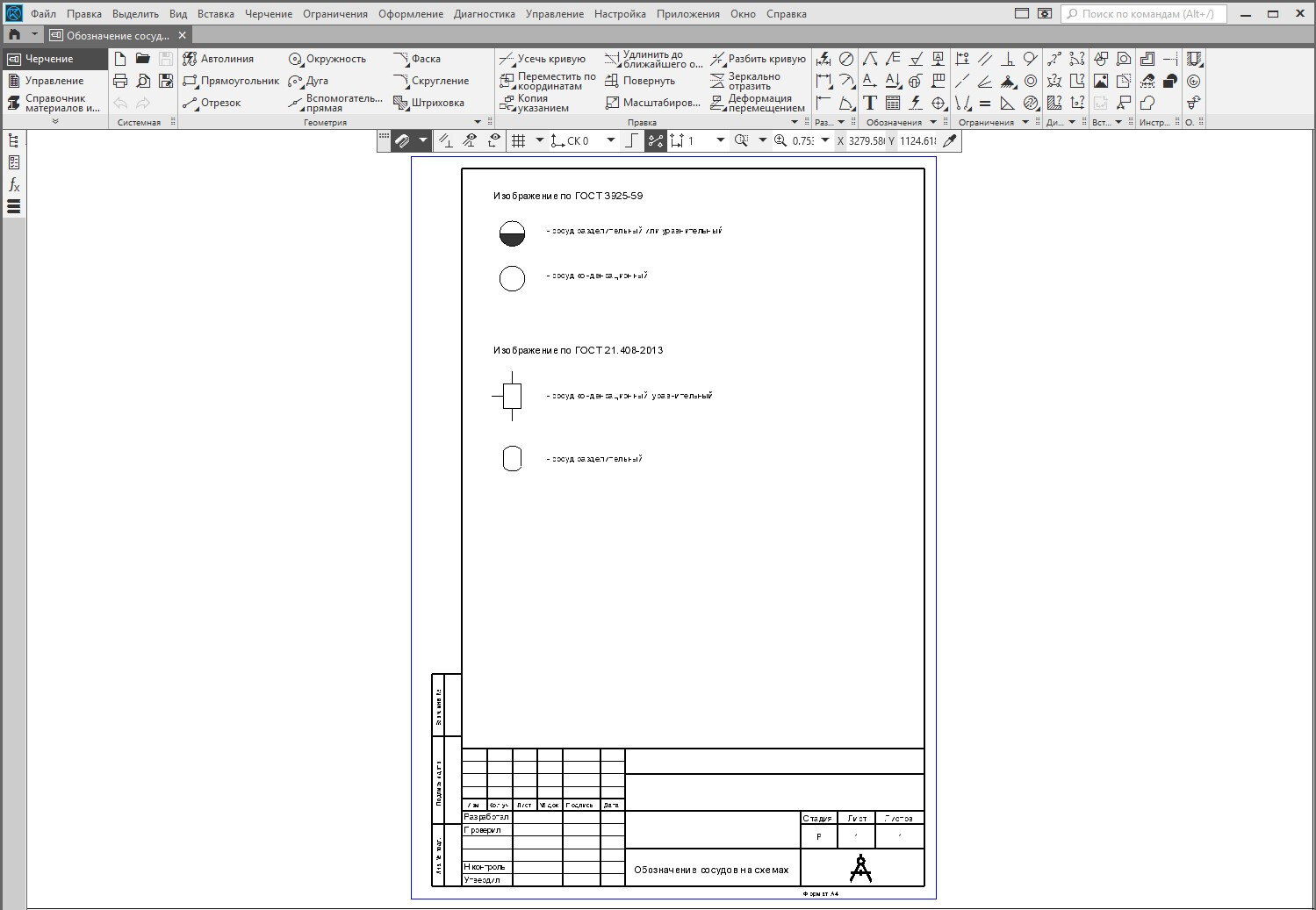Open the СК 0 coordinate system dropdown

[x=611, y=140]
